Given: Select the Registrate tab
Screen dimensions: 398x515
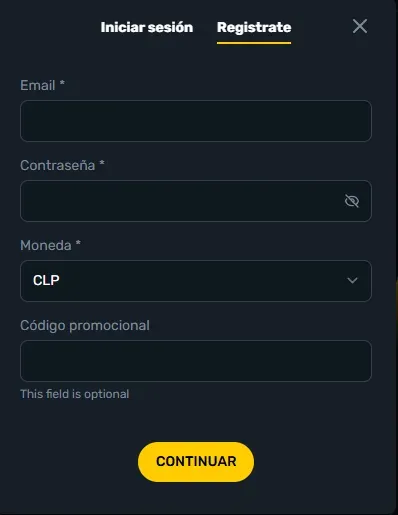Looking at the screenshot, I should pos(254,27).
